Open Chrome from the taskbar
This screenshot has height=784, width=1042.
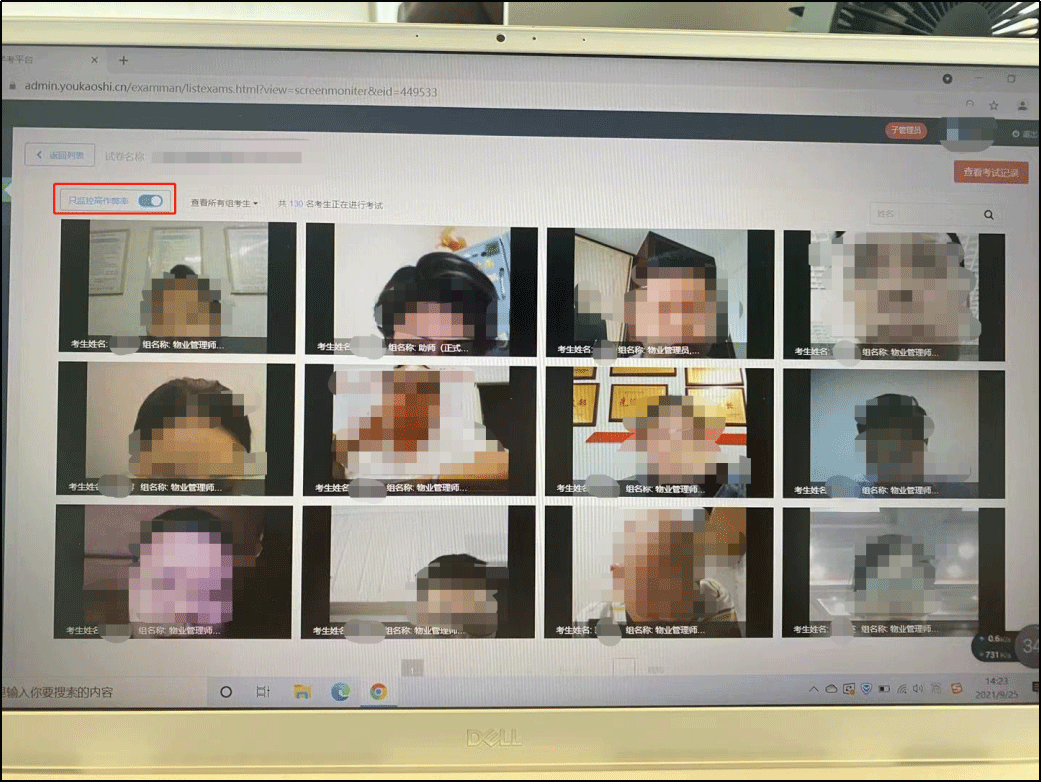378,691
